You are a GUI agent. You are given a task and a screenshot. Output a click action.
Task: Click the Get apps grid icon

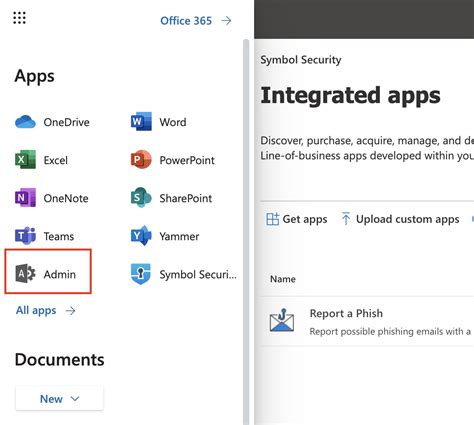click(272, 219)
